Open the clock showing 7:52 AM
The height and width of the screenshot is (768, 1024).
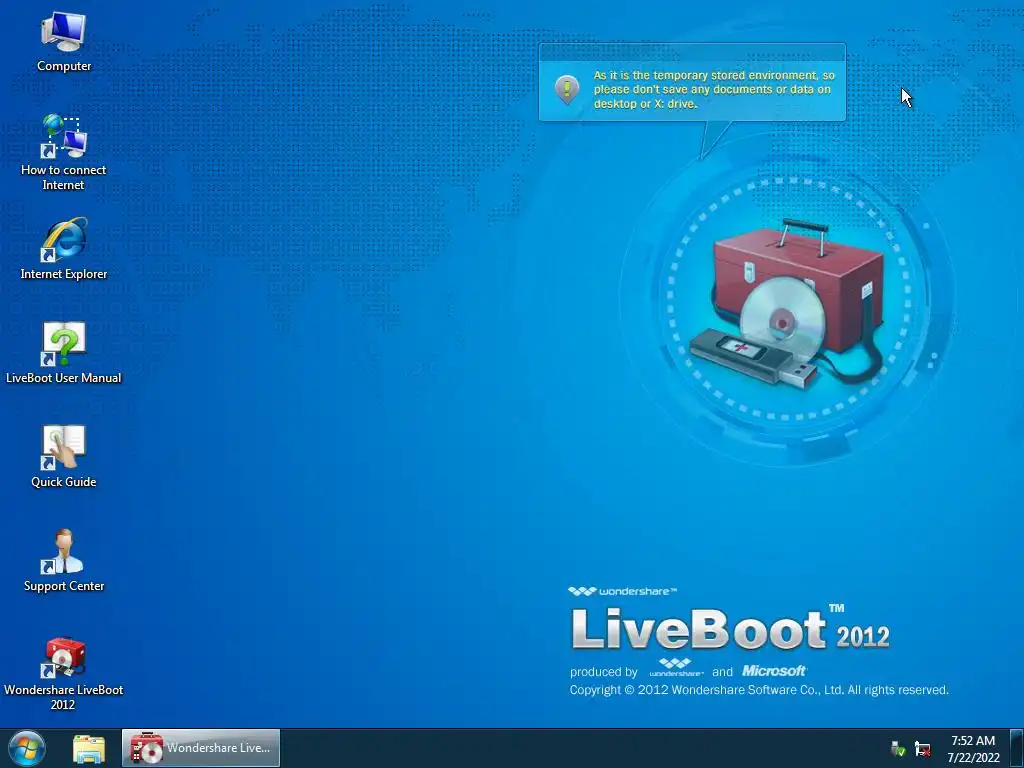coord(973,748)
